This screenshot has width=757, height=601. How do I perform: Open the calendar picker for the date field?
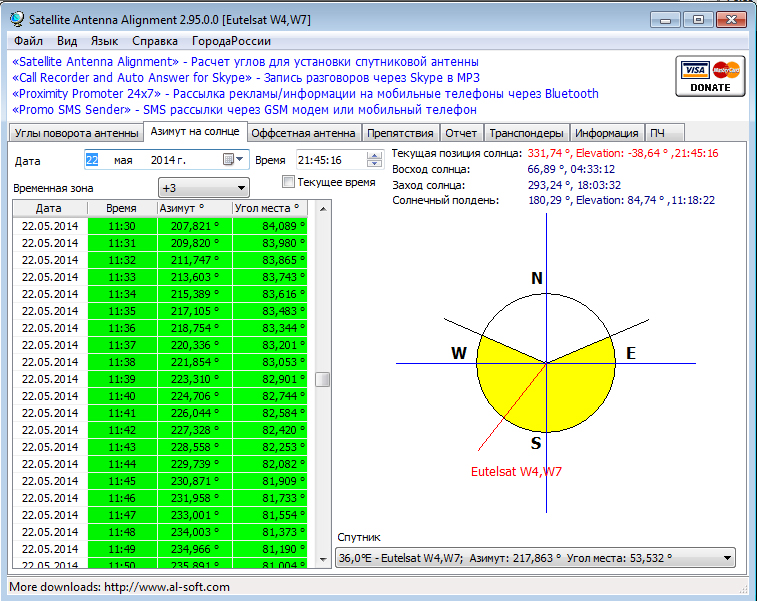234,159
